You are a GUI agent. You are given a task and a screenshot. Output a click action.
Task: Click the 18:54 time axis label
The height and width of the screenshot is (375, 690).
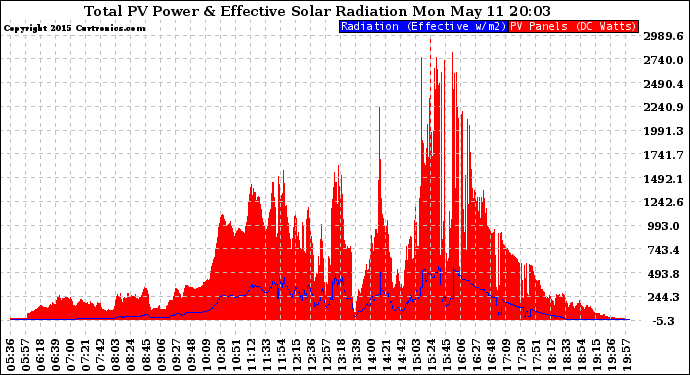[x=581, y=354]
